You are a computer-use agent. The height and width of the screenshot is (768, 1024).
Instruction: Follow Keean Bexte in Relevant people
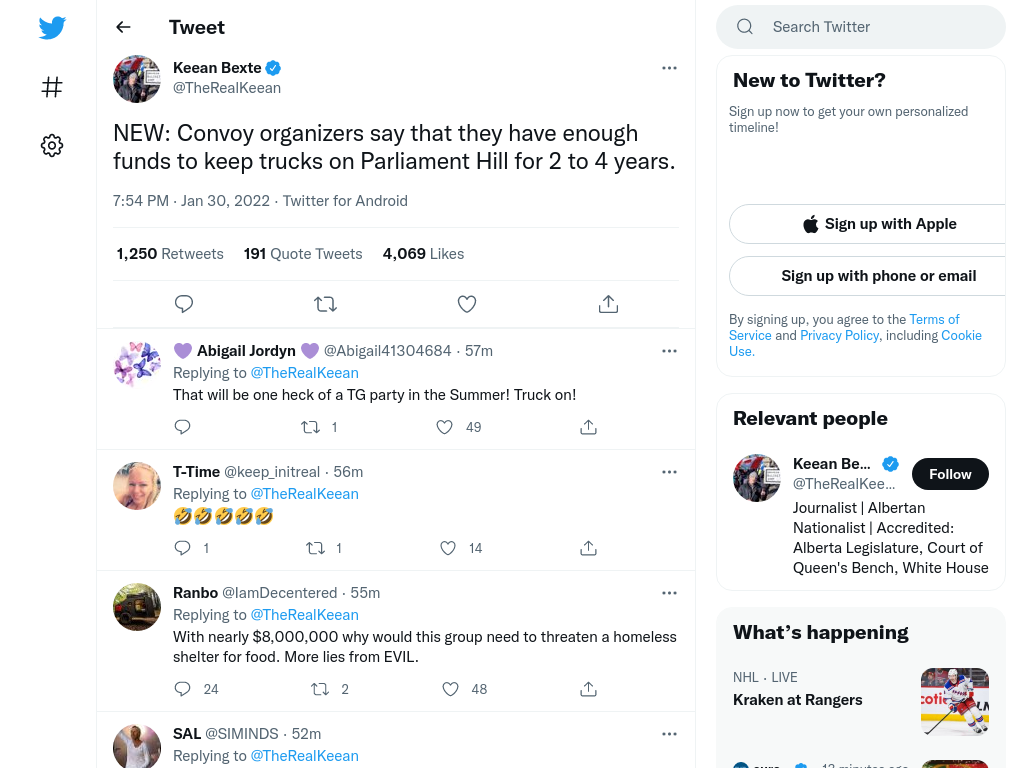click(x=950, y=474)
